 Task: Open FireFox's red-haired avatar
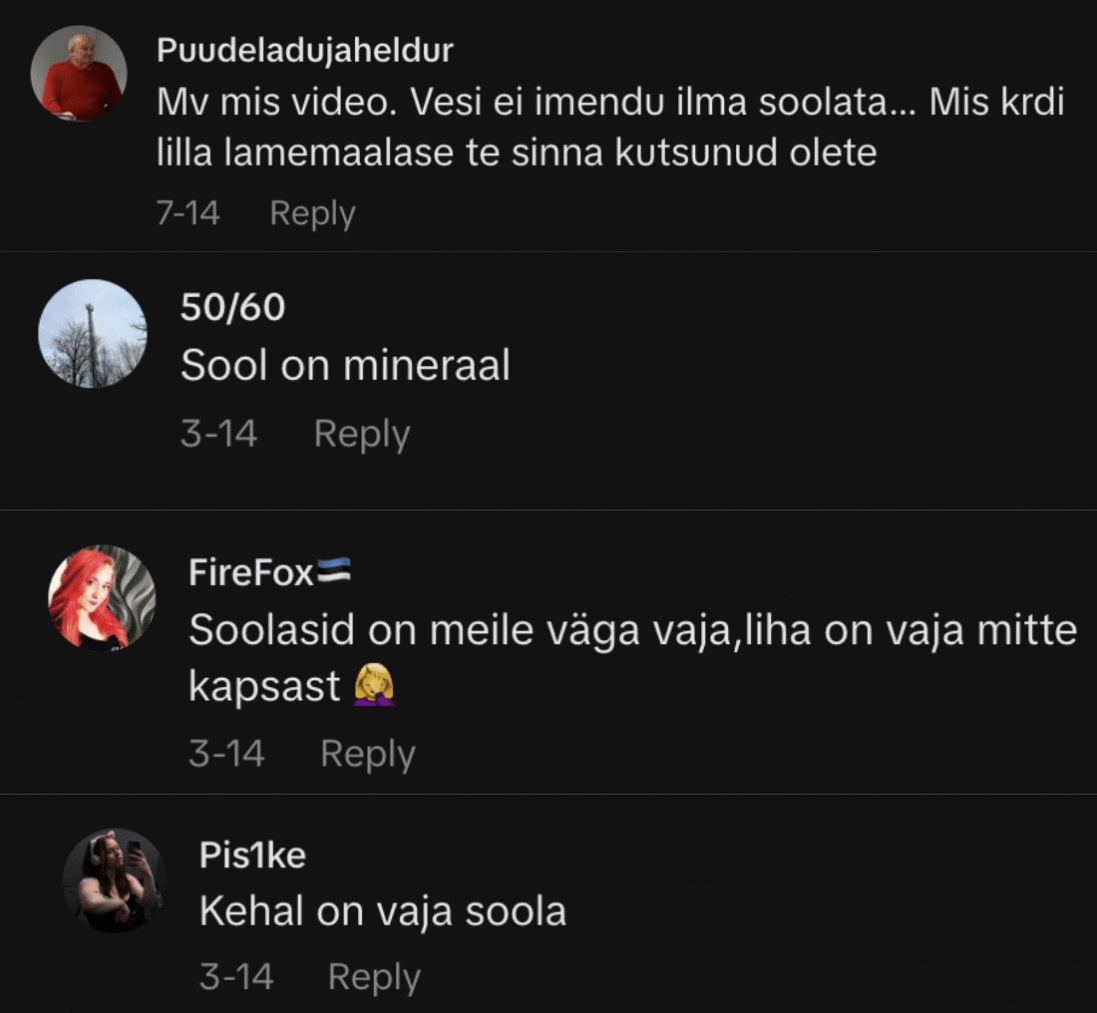coord(102,597)
